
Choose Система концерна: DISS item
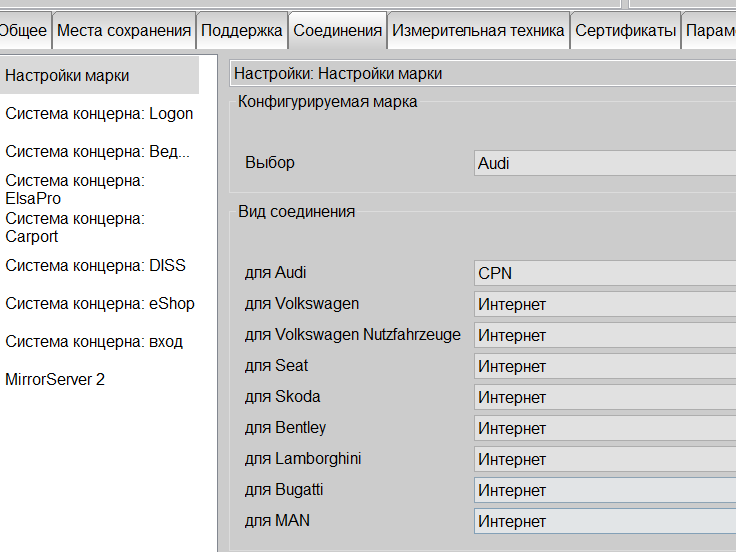tap(95, 266)
